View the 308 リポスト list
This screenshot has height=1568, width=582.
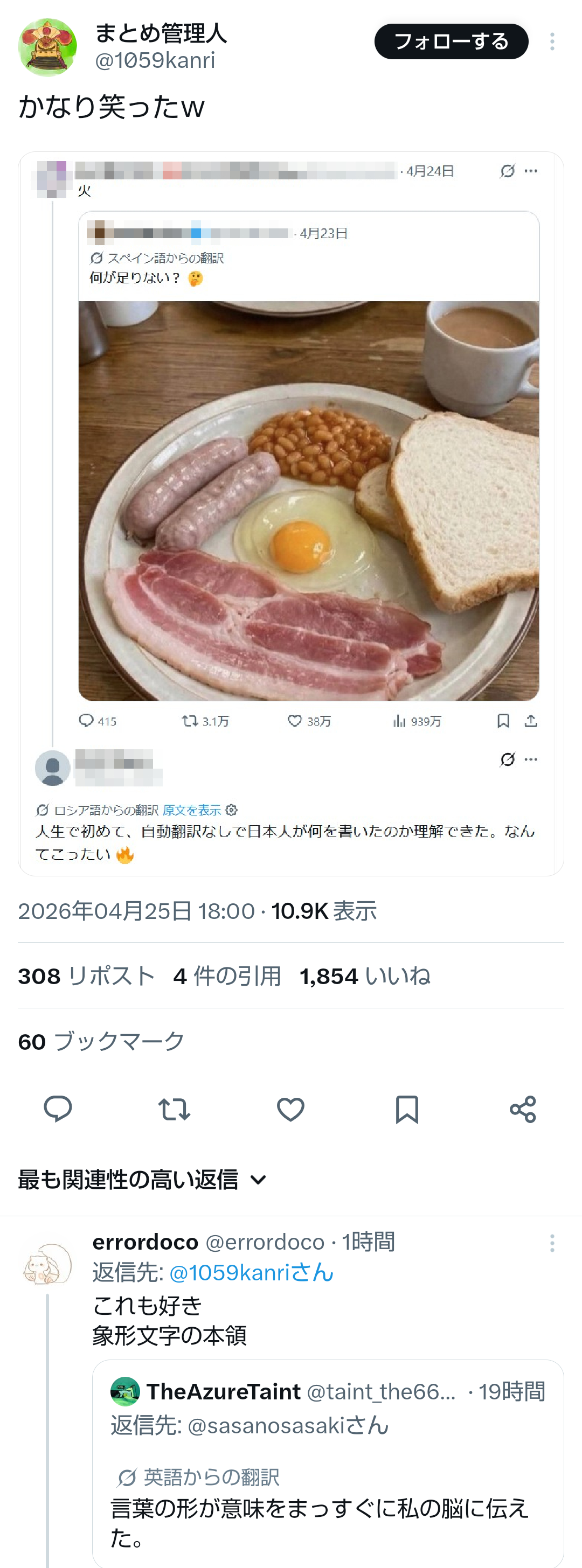point(86,975)
